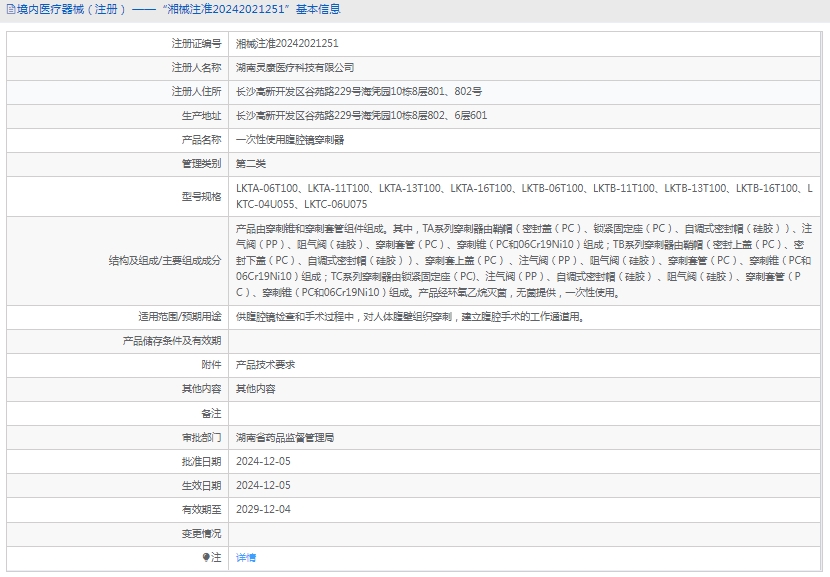Click the 第二类 management category value

(250, 164)
